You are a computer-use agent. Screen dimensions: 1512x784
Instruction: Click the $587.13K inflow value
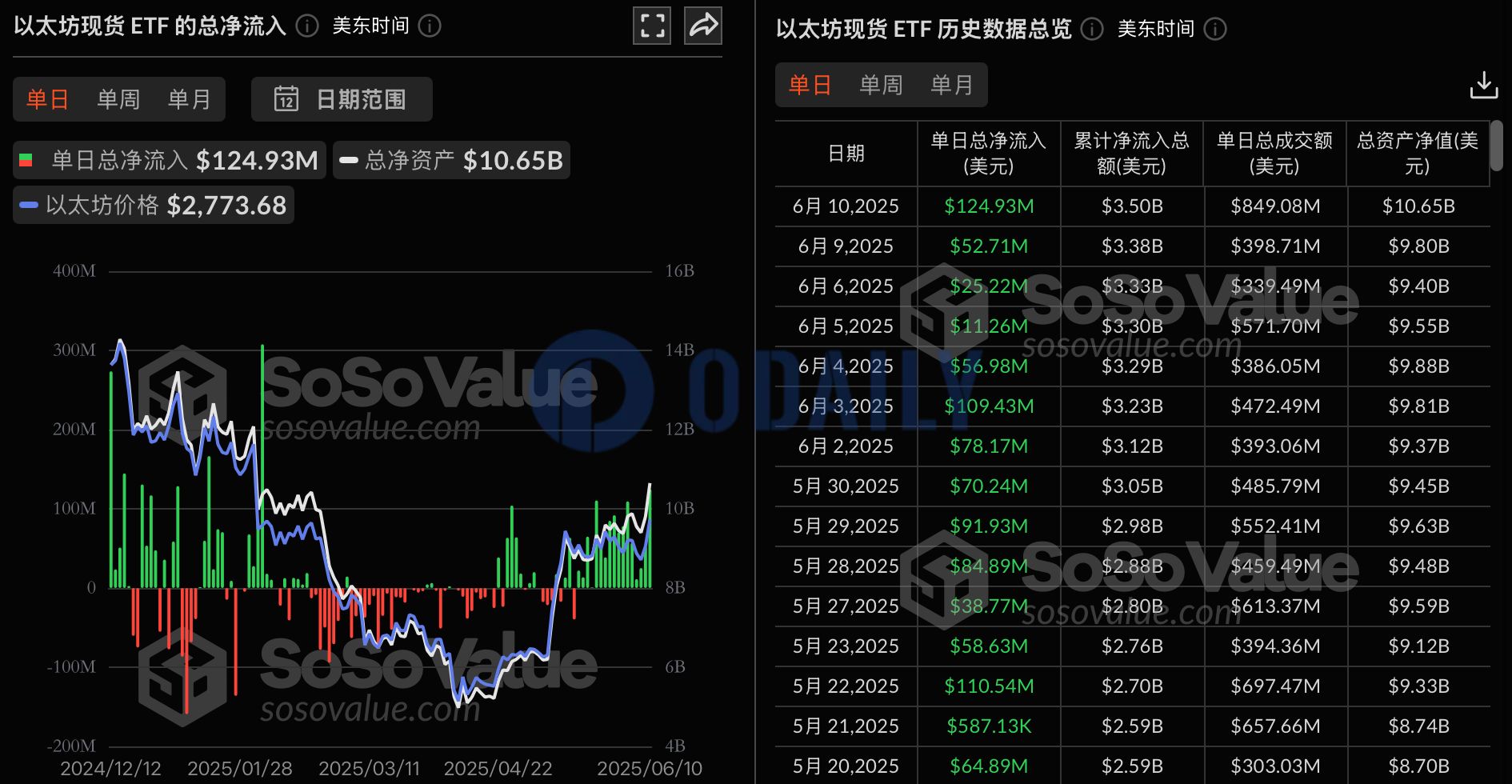click(989, 726)
